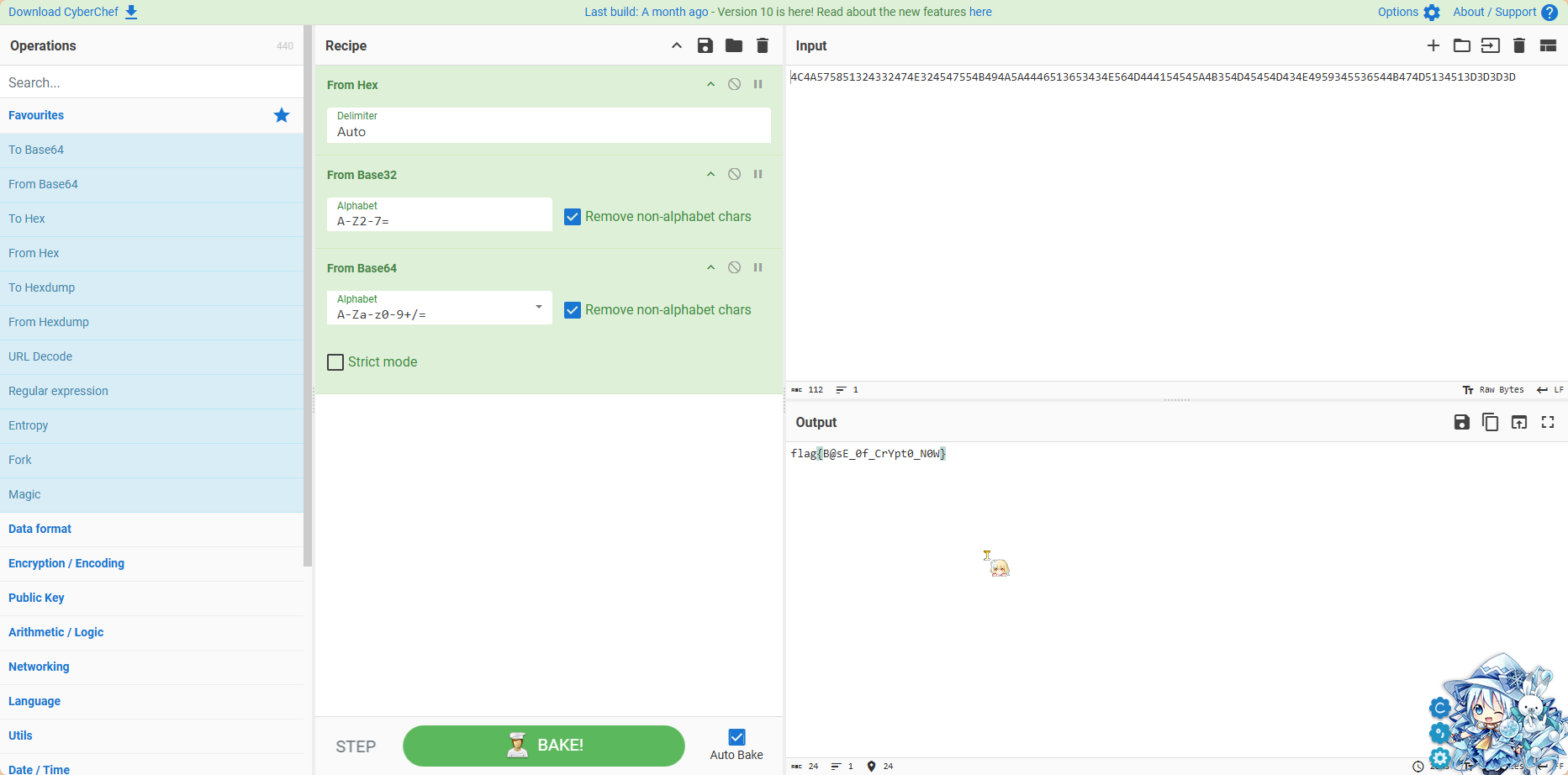This screenshot has width=1568, height=775.
Task: Copy the output to clipboard
Action: pyautogui.click(x=1490, y=422)
